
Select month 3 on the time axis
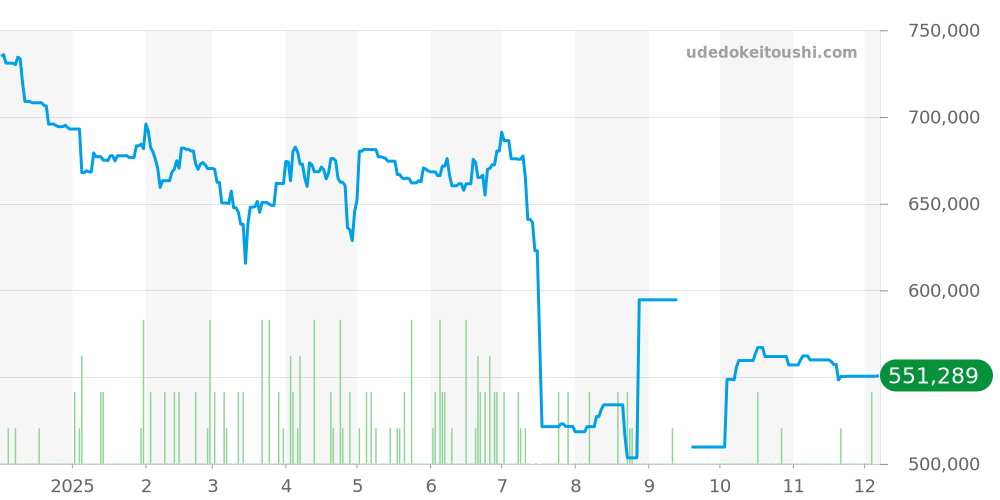[x=212, y=486]
